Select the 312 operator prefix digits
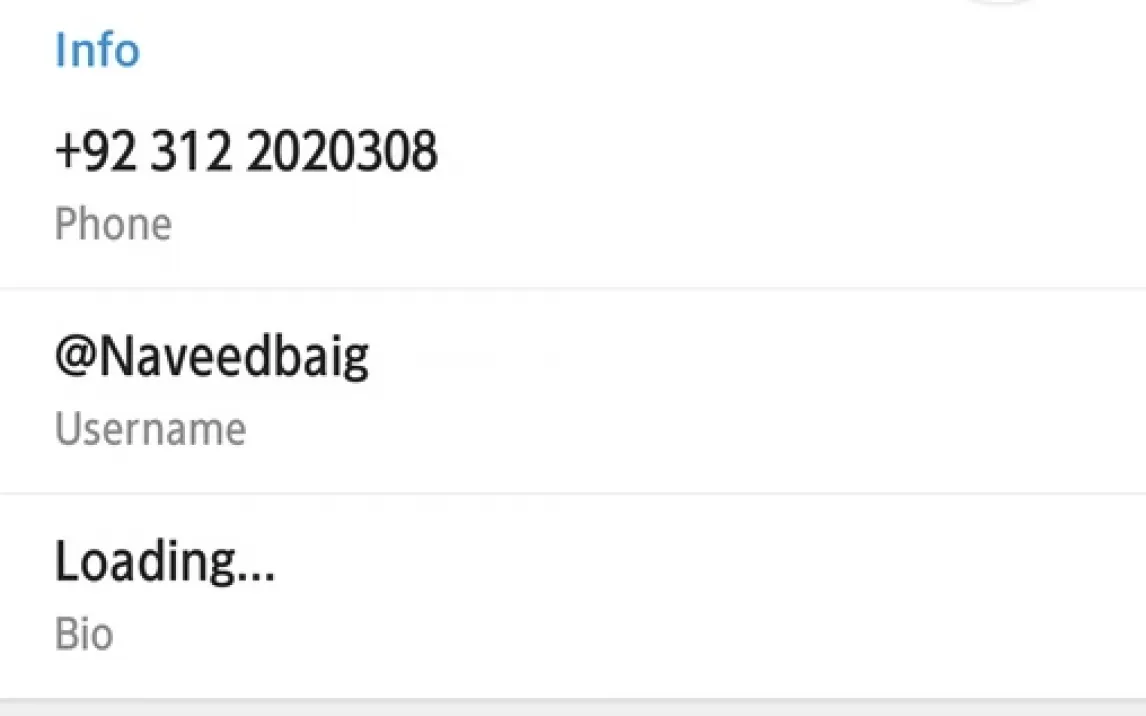This screenshot has height=716, width=1146. pos(190,151)
